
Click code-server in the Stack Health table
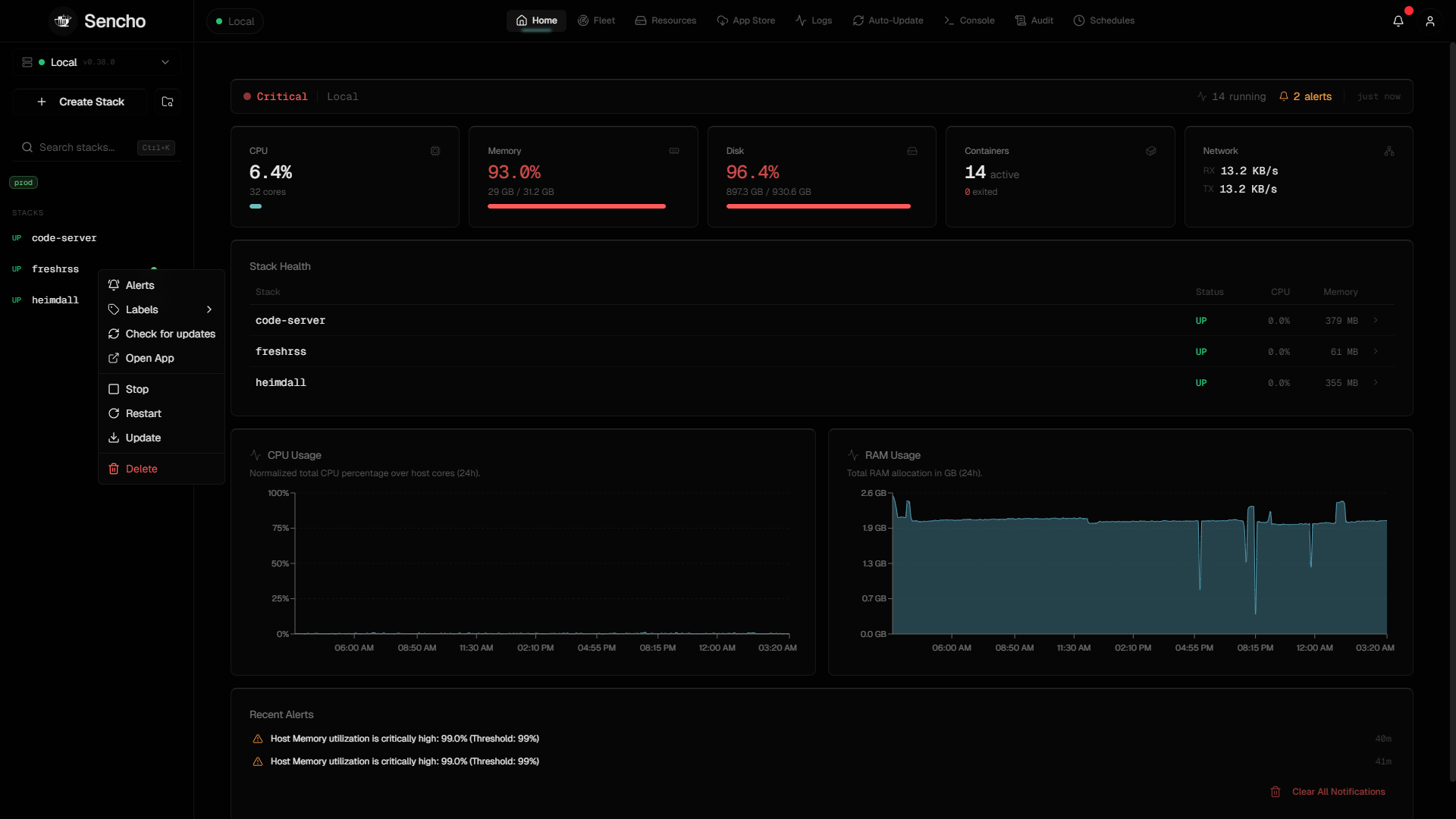pyautogui.click(x=290, y=321)
